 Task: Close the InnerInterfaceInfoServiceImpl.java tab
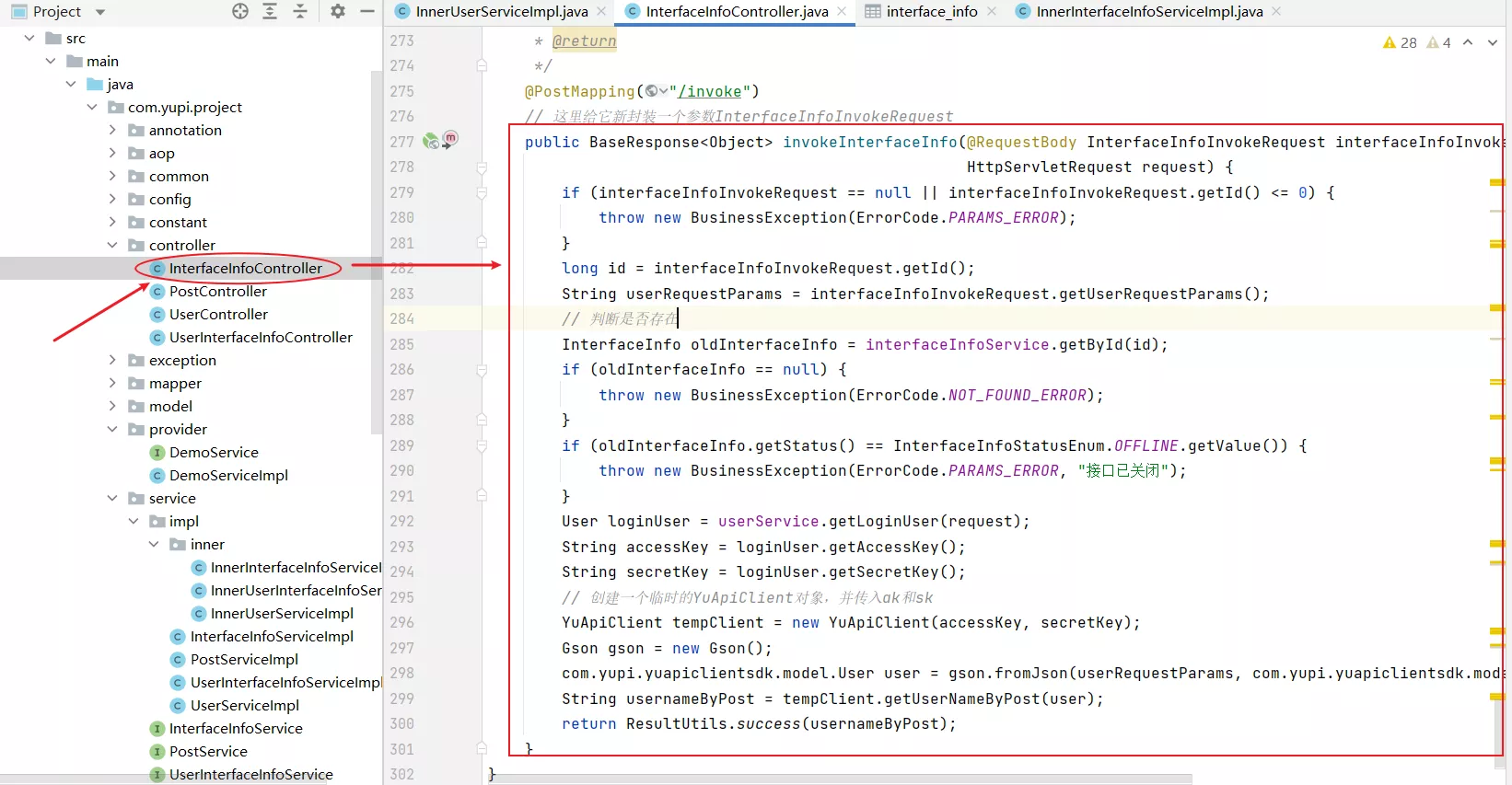click(x=1276, y=11)
